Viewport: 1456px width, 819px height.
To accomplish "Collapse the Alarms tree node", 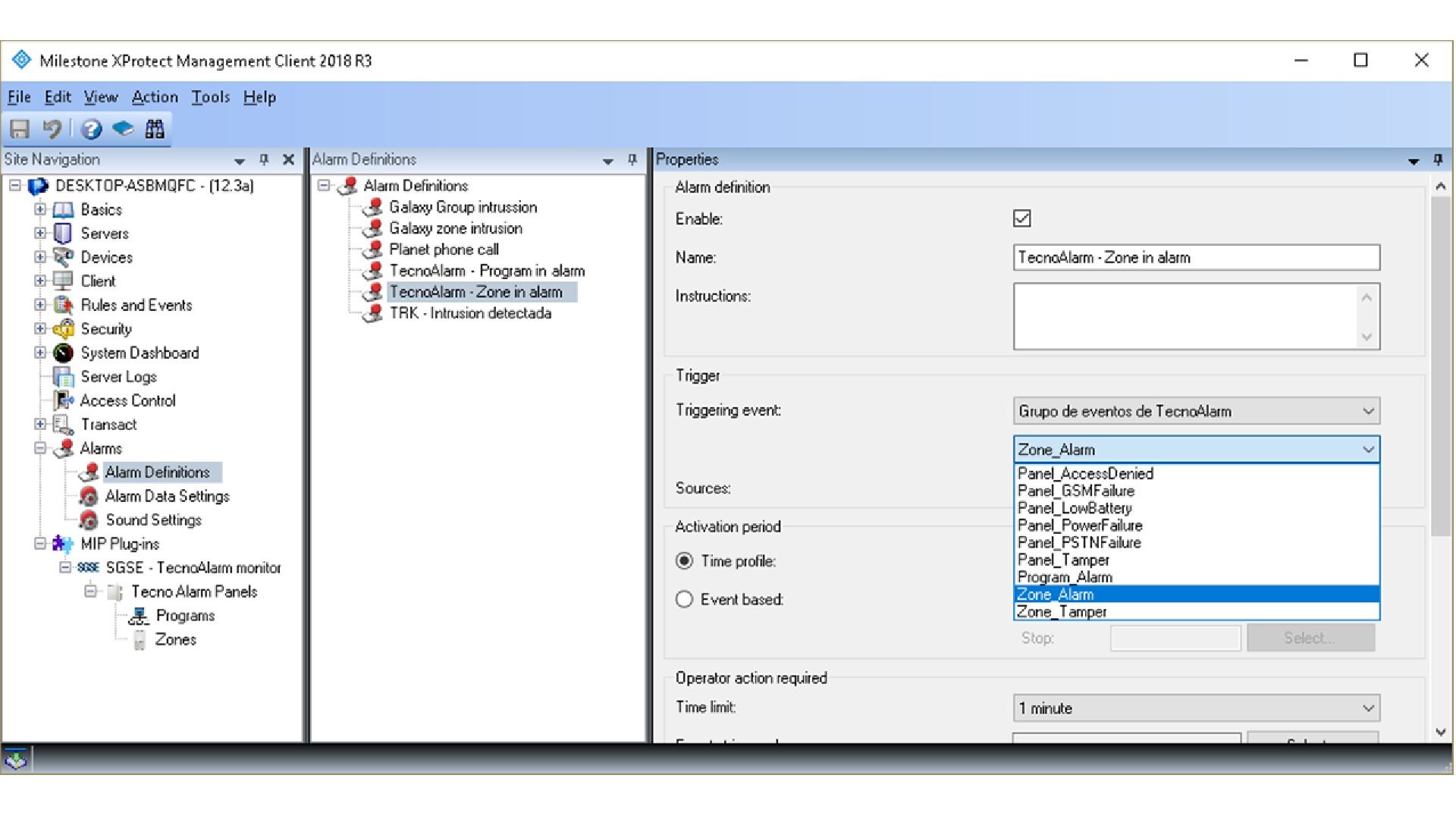I will [x=40, y=448].
